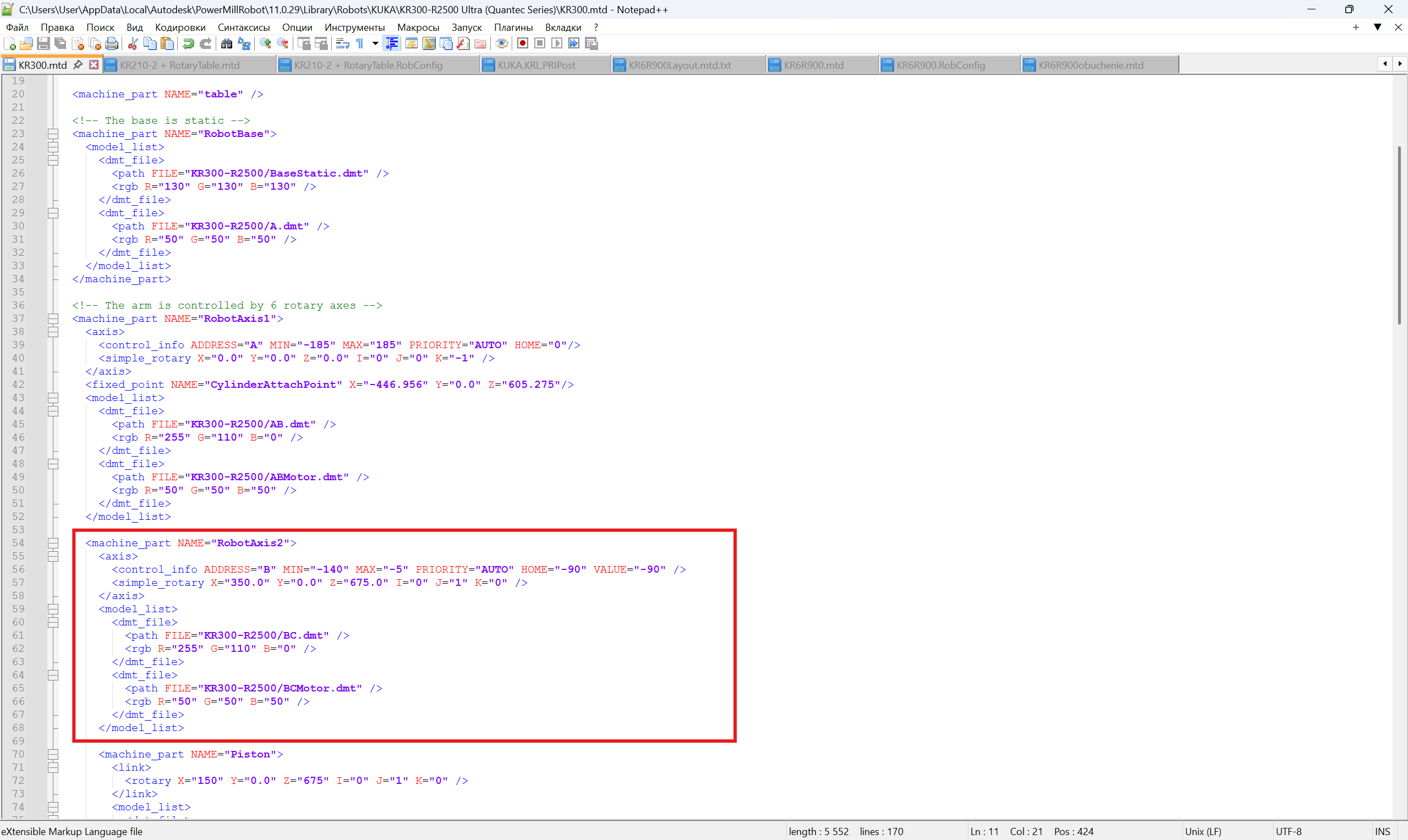Play back recorded macro icon
The height and width of the screenshot is (840, 1408).
click(557, 43)
